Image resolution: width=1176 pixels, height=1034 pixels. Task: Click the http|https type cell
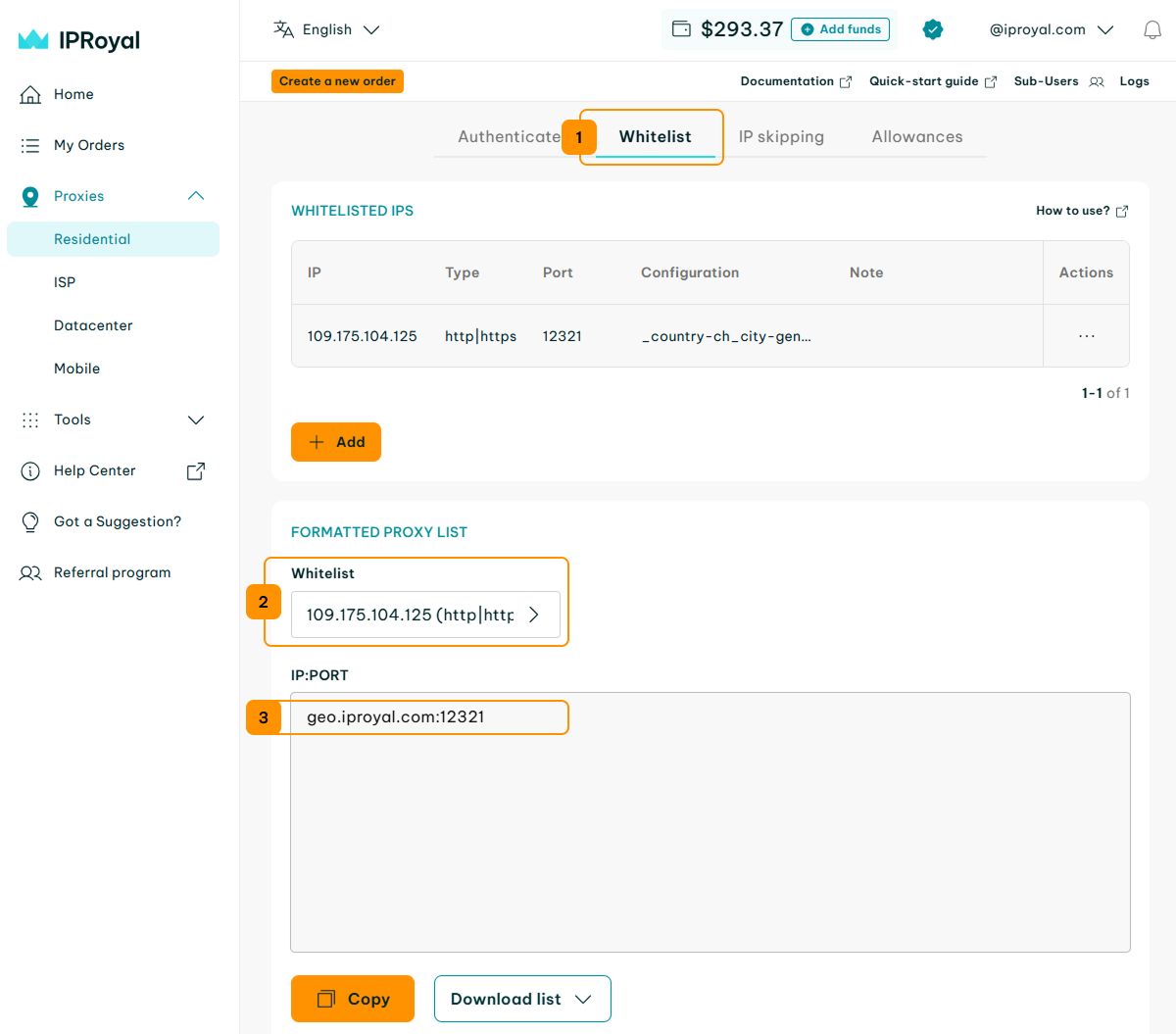click(480, 336)
